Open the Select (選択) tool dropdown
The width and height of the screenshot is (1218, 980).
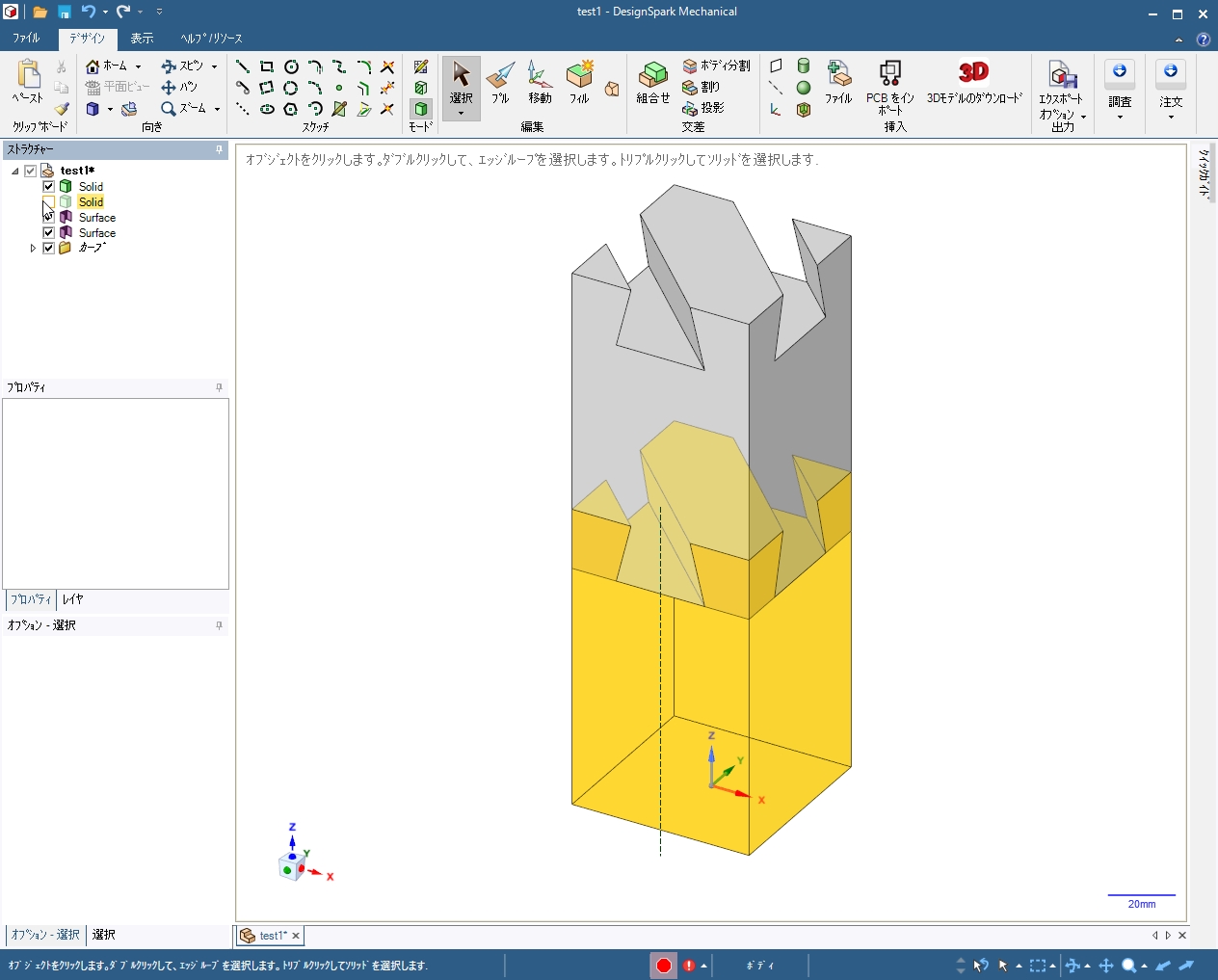tap(461, 114)
